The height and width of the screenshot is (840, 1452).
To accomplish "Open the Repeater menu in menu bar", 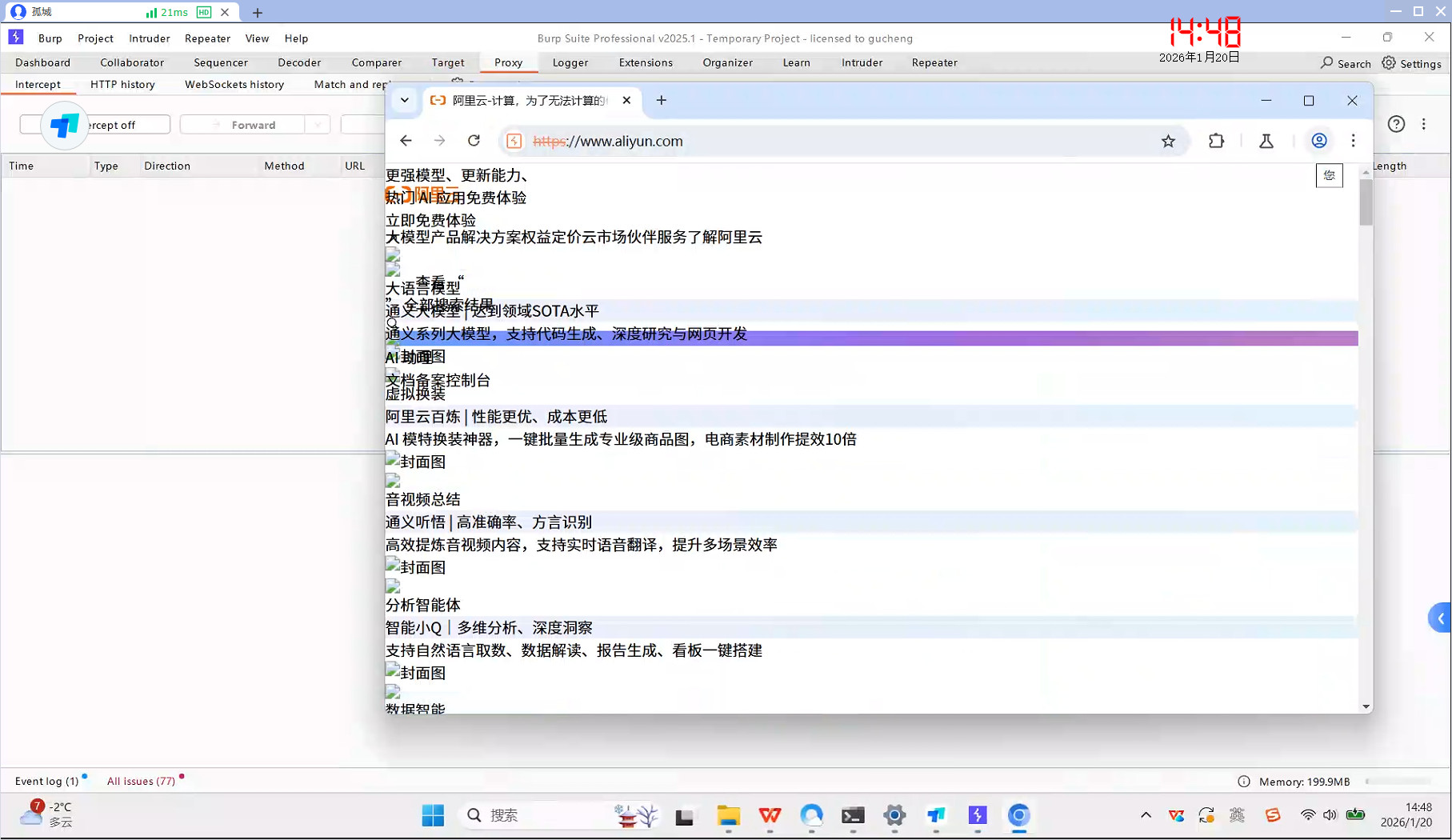I will point(207,38).
